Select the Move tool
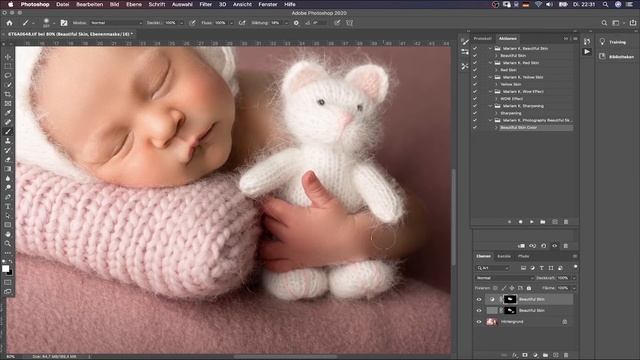 click(8, 57)
